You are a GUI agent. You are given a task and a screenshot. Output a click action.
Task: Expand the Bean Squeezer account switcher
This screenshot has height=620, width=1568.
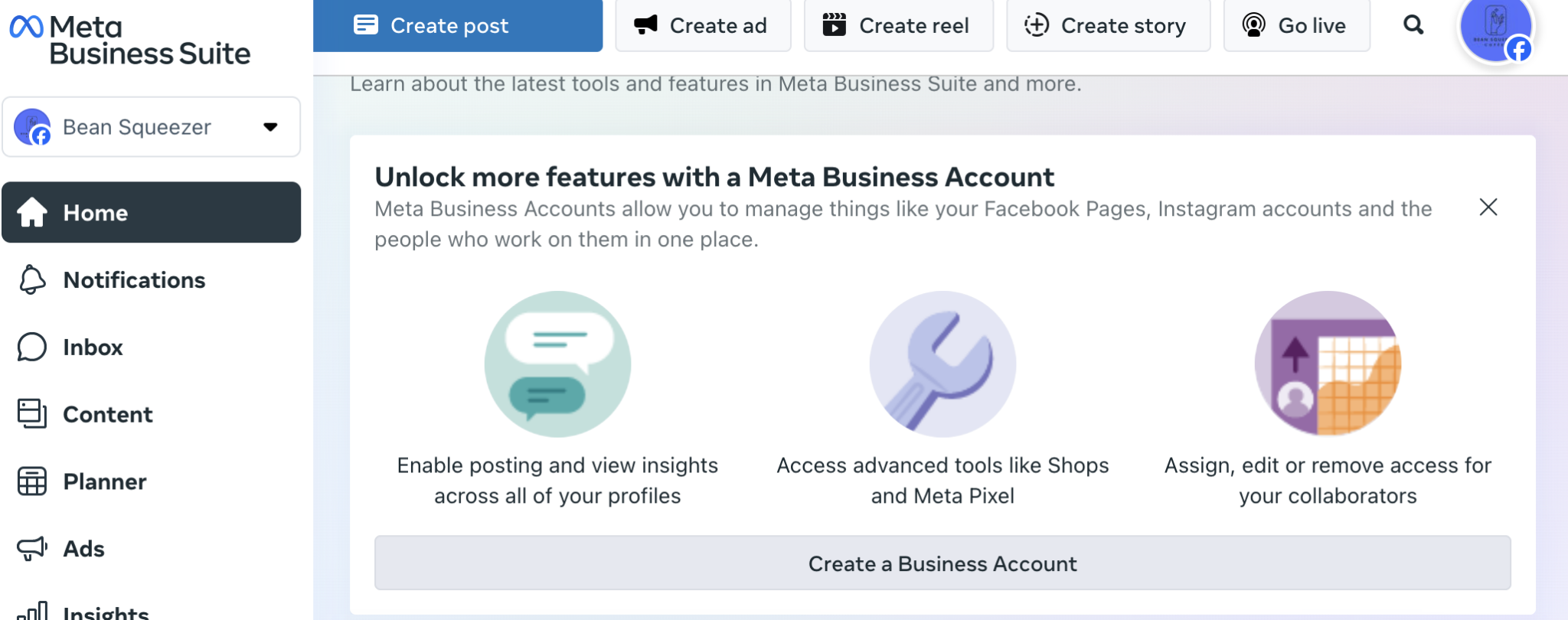click(269, 127)
